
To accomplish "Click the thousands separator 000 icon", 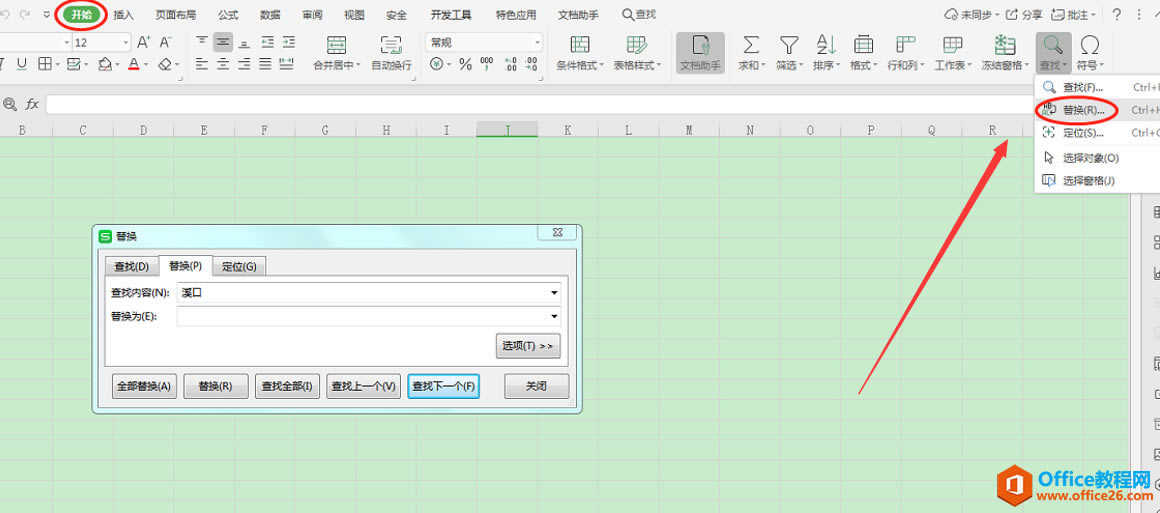I will point(487,64).
